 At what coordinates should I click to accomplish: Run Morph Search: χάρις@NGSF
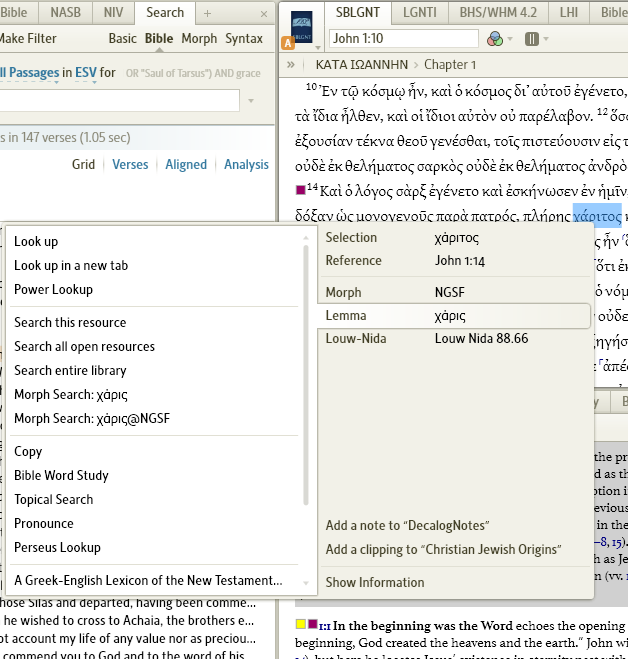[92, 419]
